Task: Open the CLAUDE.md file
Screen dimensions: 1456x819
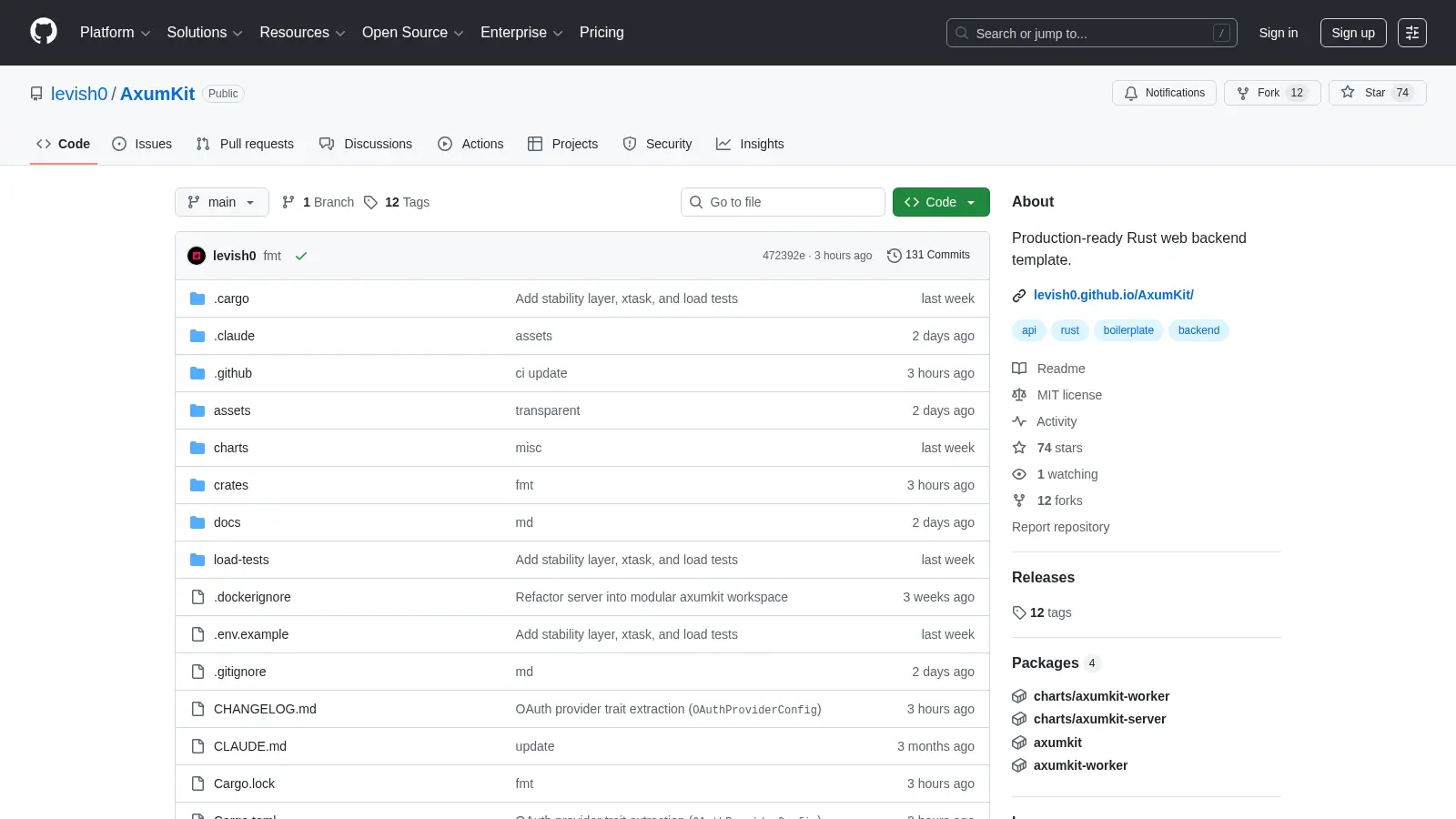Action: coord(250,746)
